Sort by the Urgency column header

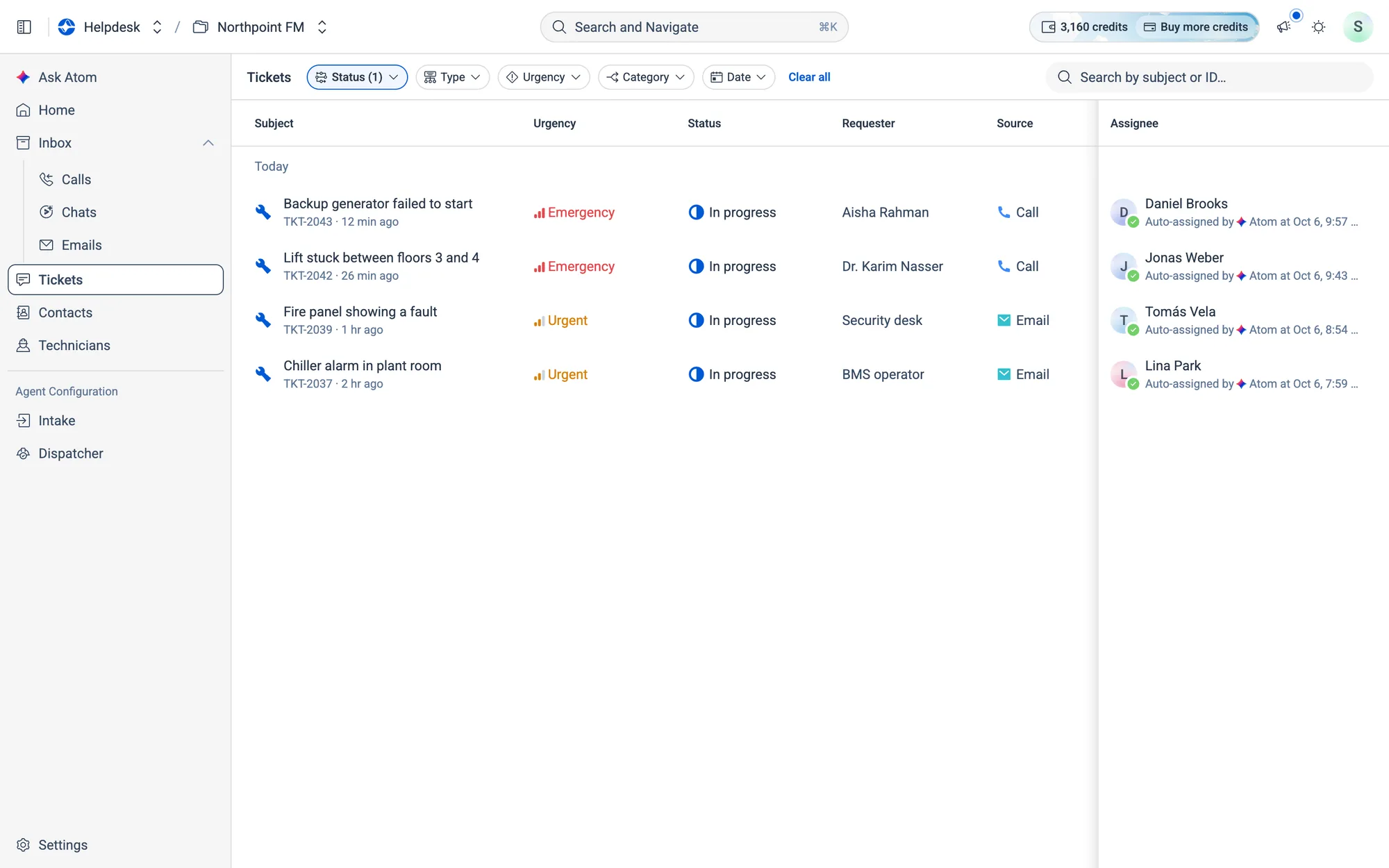554,123
